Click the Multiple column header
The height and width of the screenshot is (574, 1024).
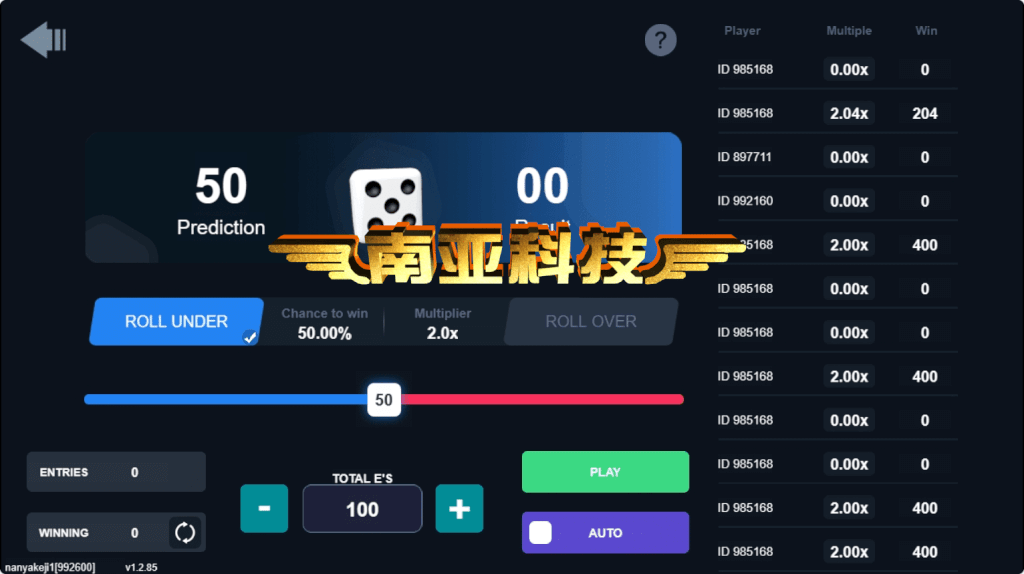848,31
